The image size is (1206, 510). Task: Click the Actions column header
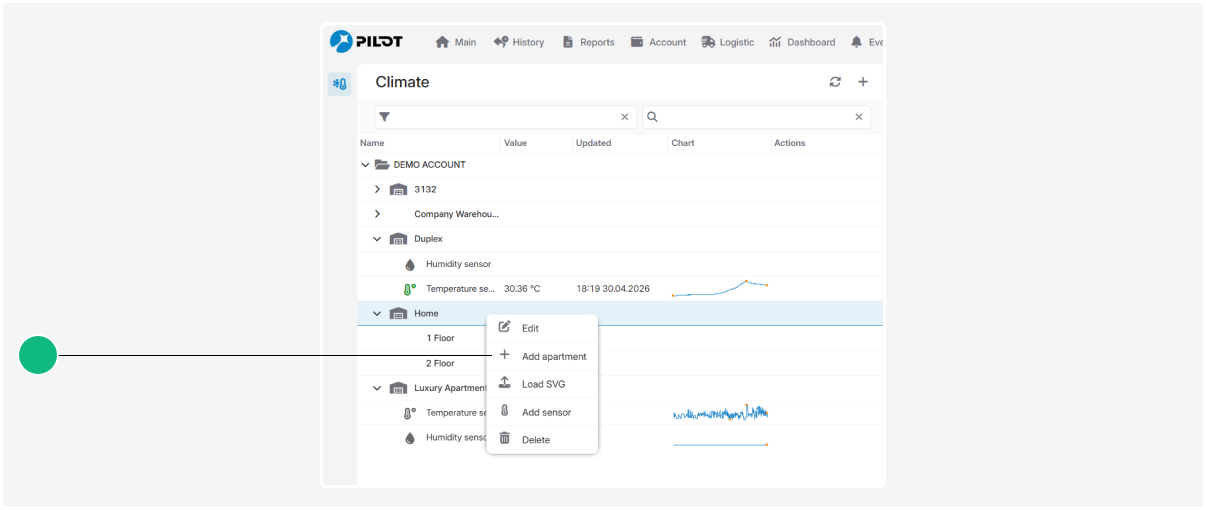coord(789,143)
